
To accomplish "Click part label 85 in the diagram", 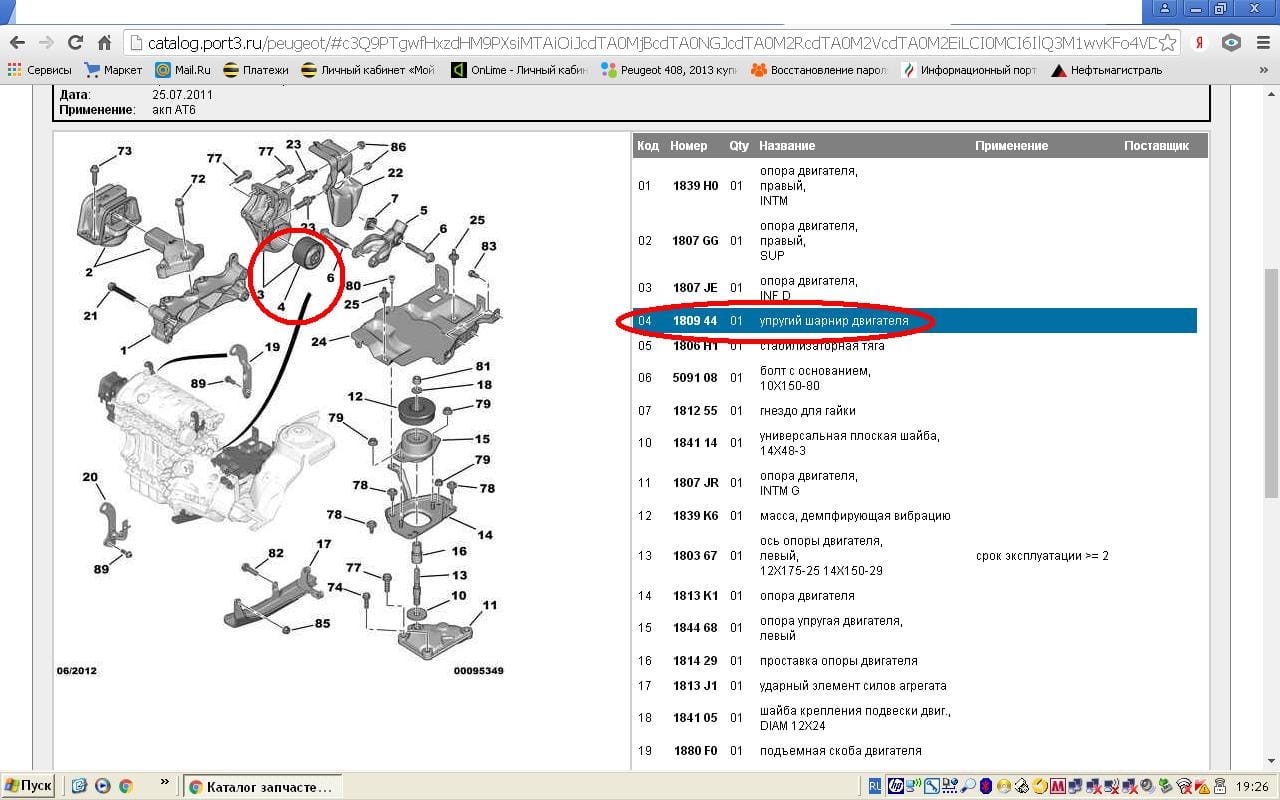I will [322, 624].
